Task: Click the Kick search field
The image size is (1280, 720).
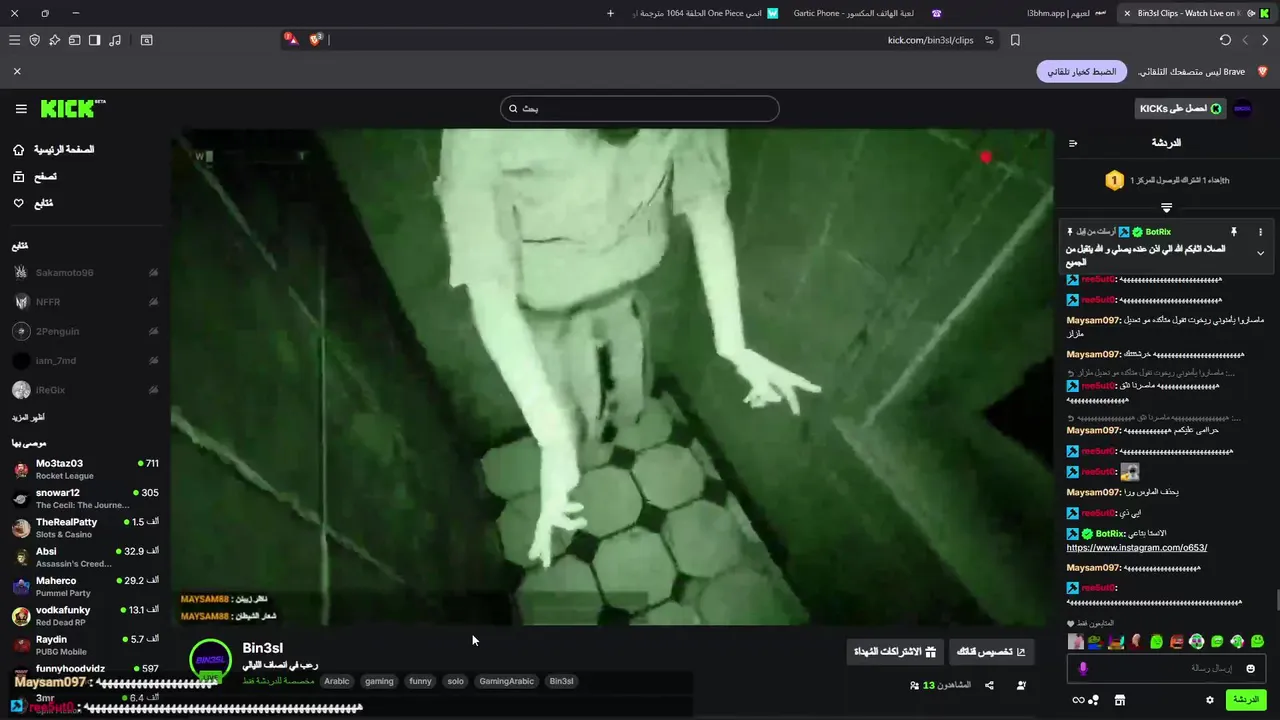Action: (x=640, y=108)
